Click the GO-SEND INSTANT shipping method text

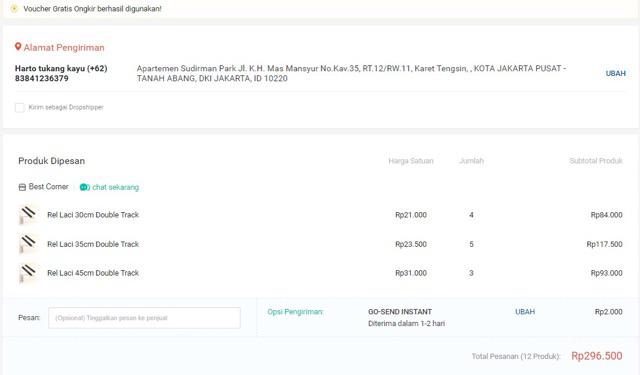tap(400, 312)
